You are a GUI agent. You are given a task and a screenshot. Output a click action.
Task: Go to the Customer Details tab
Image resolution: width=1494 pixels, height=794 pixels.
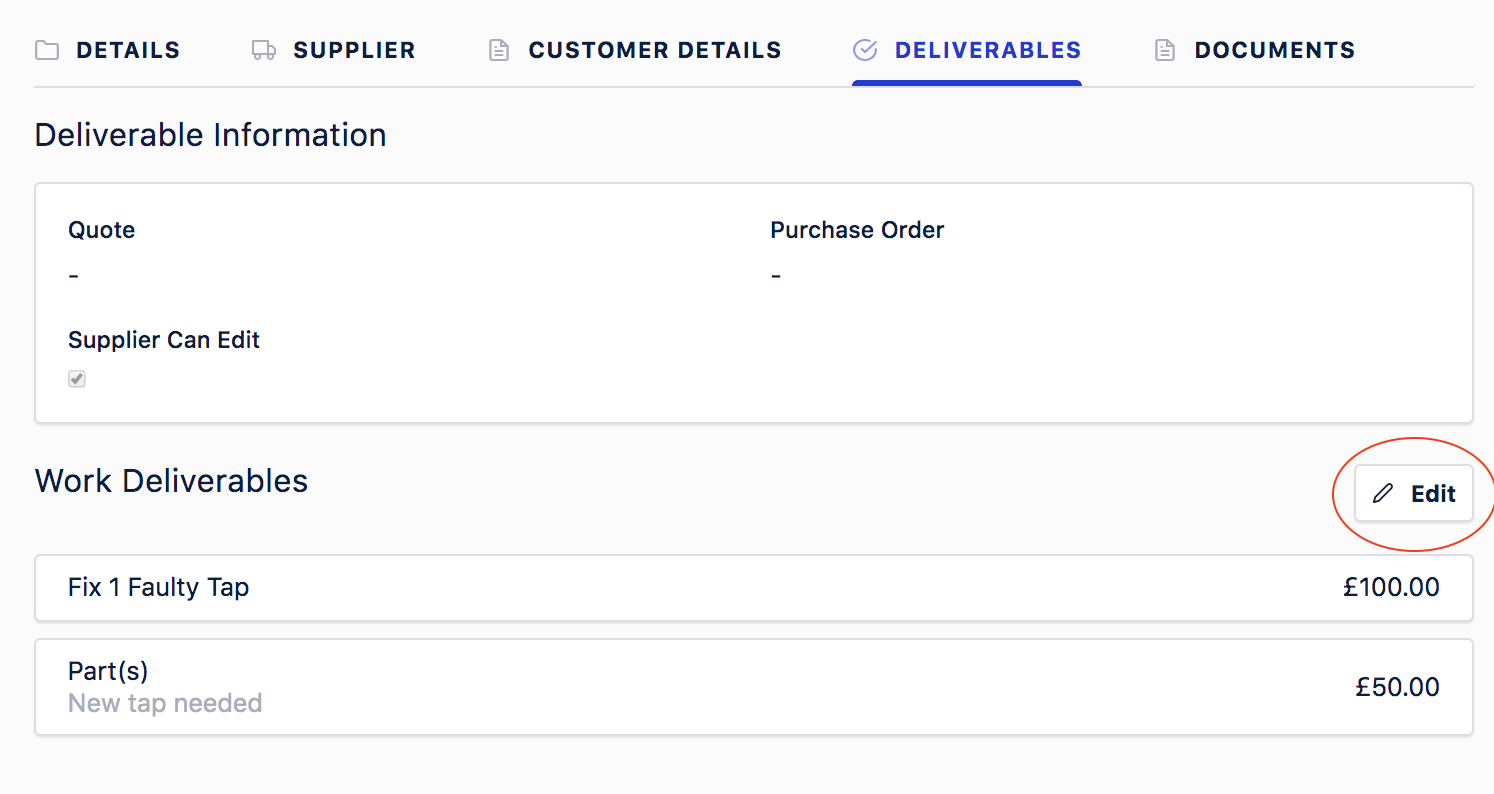(634, 50)
